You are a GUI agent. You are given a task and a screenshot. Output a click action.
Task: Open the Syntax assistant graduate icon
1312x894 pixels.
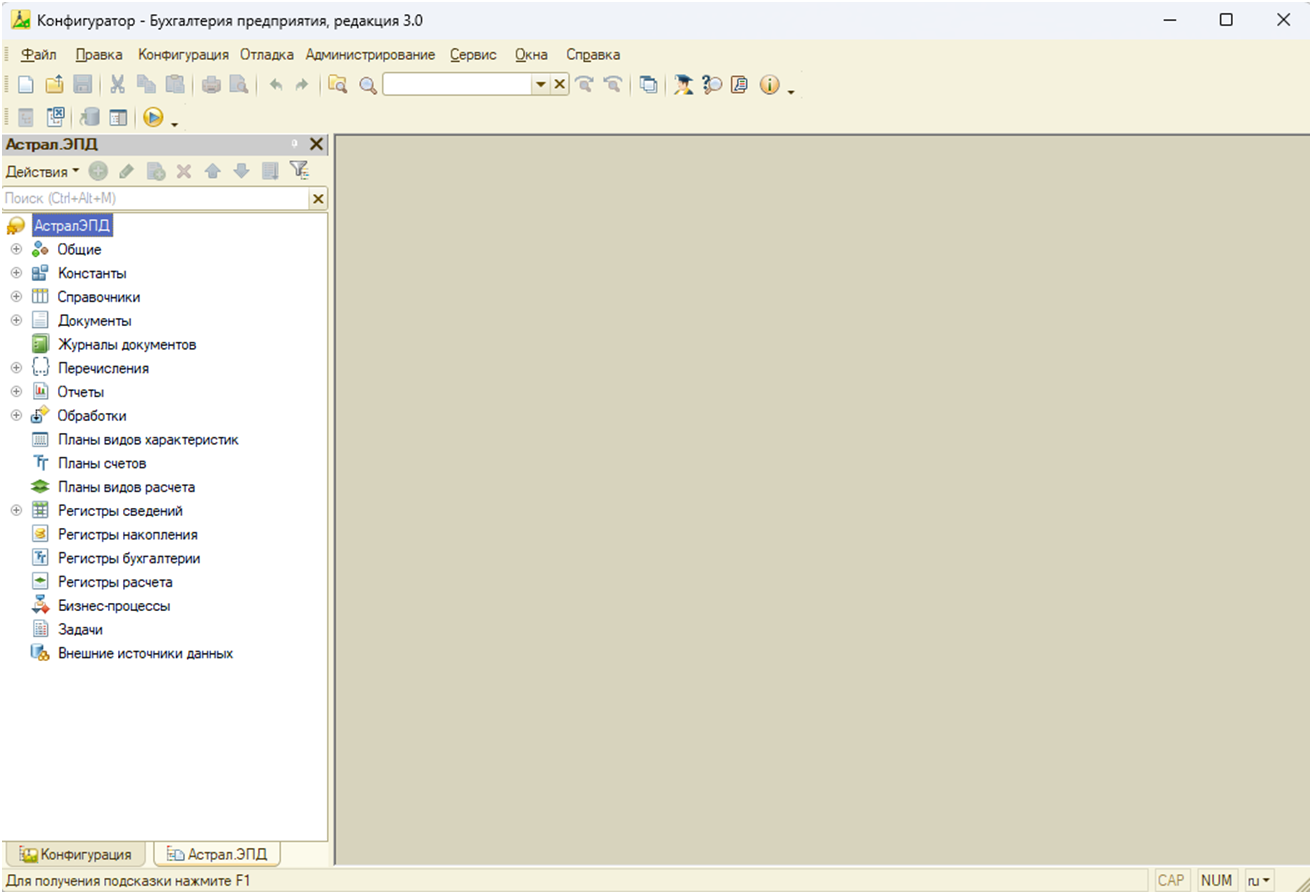click(x=684, y=86)
